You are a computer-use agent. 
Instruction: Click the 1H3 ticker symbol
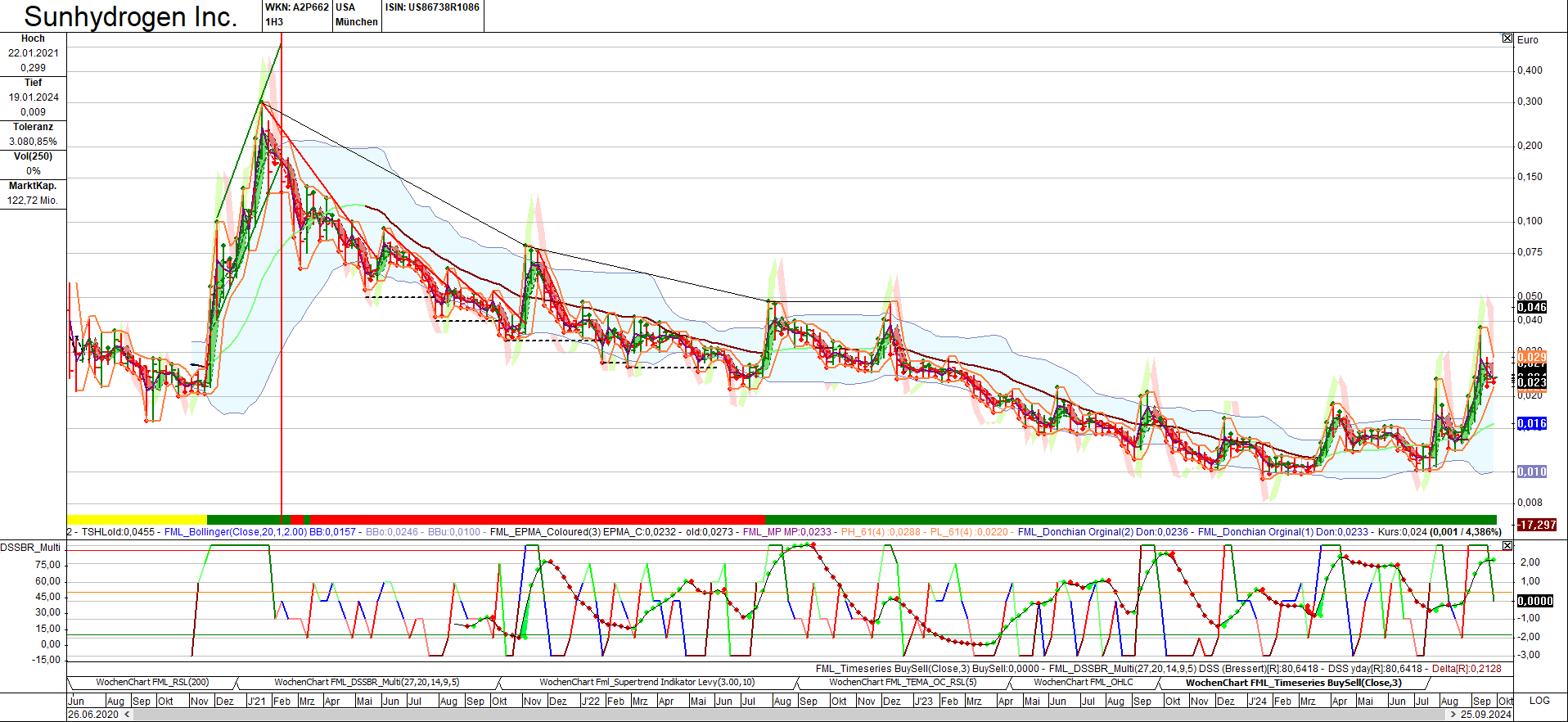[x=274, y=22]
